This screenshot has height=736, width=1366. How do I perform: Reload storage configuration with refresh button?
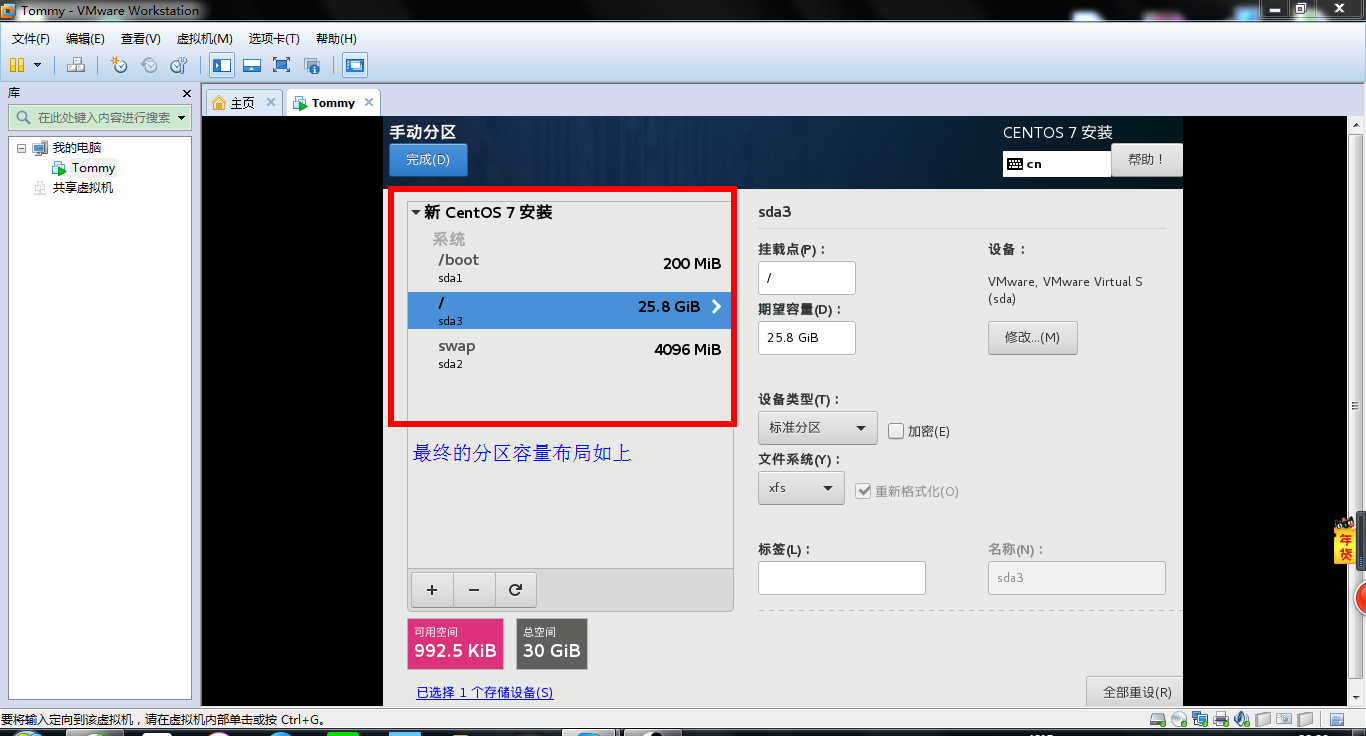click(x=516, y=590)
